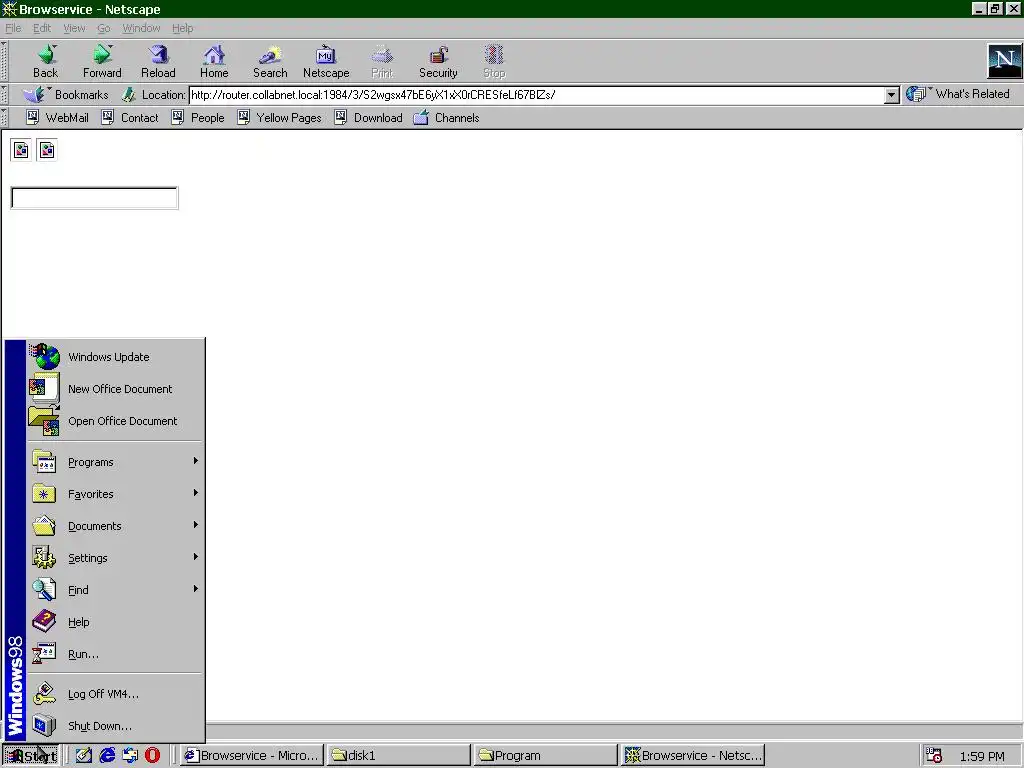This screenshot has width=1024, height=768.
Task: Open Help from the Start menu
Action: [115, 622]
